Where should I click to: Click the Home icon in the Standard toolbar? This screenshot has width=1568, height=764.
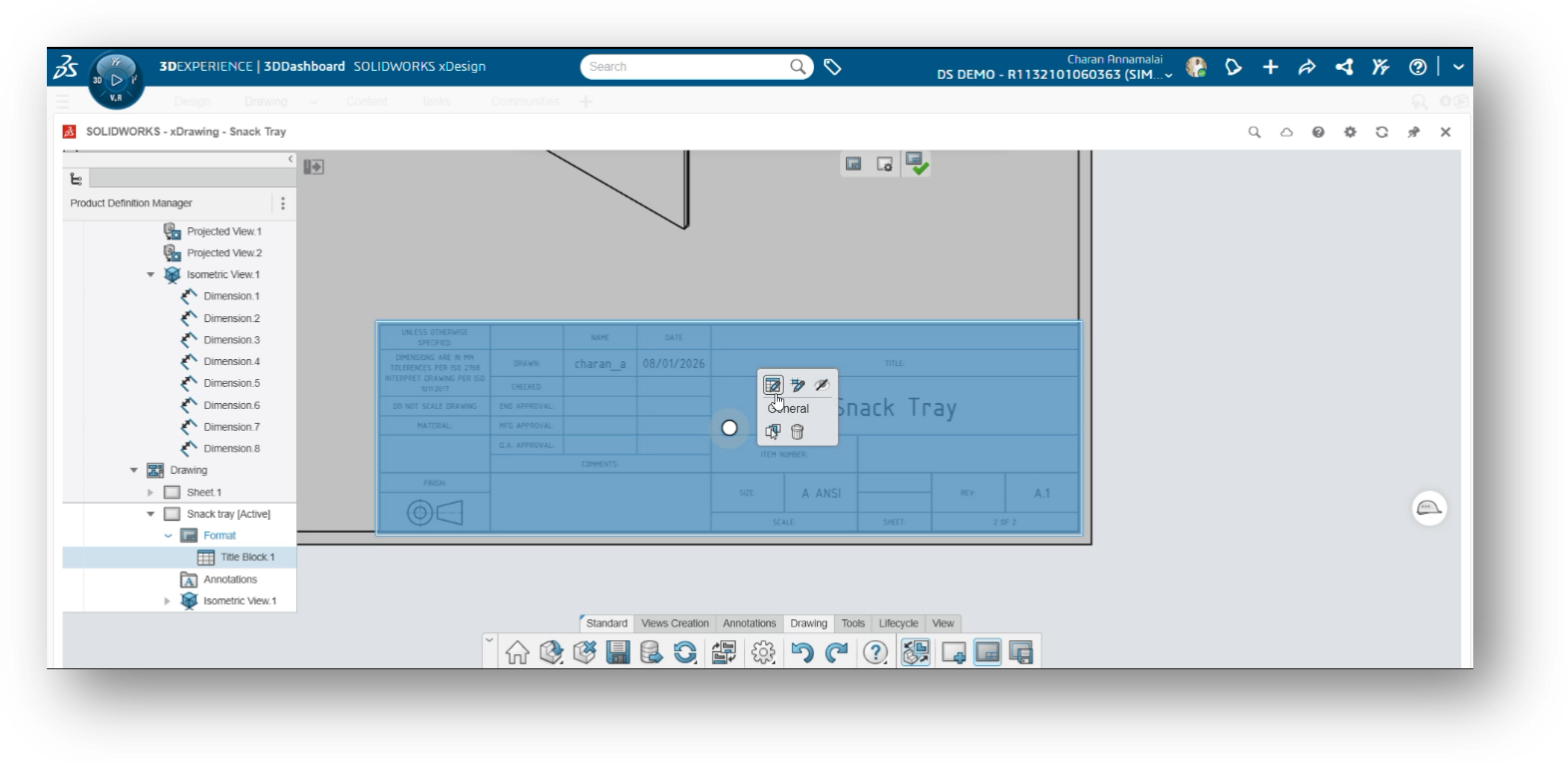(517, 652)
